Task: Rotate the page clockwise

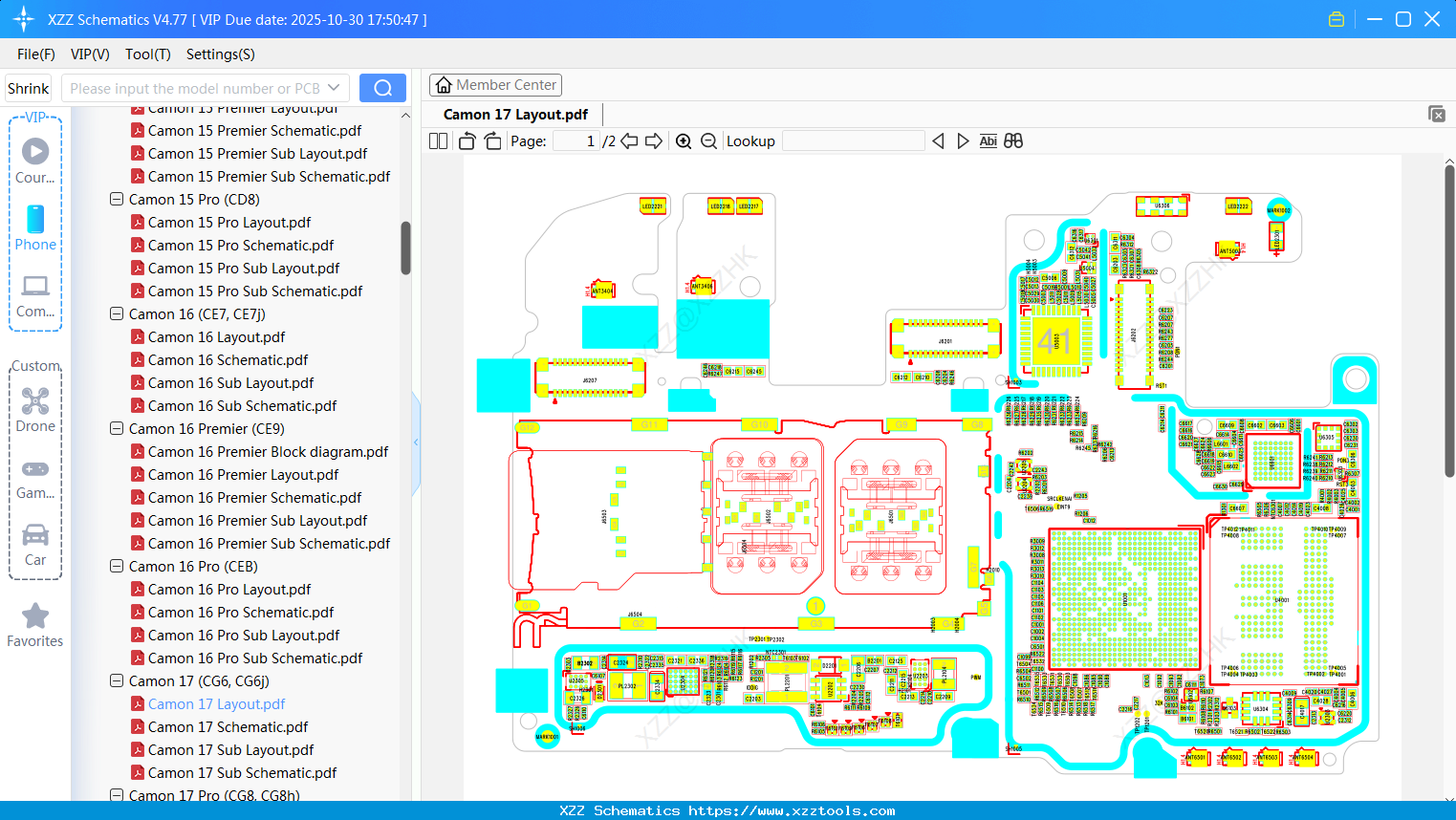Action: click(x=492, y=141)
